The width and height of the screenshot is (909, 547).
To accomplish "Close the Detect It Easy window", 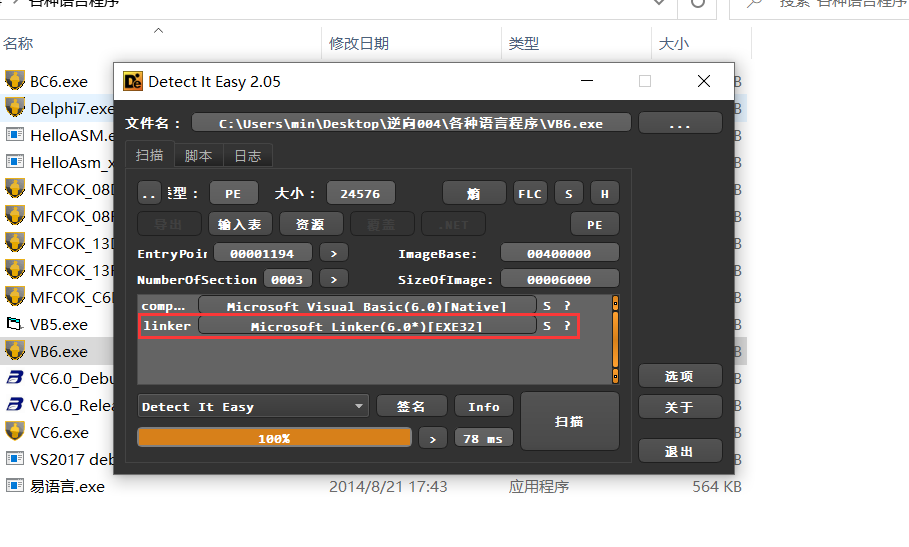I will (704, 81).
